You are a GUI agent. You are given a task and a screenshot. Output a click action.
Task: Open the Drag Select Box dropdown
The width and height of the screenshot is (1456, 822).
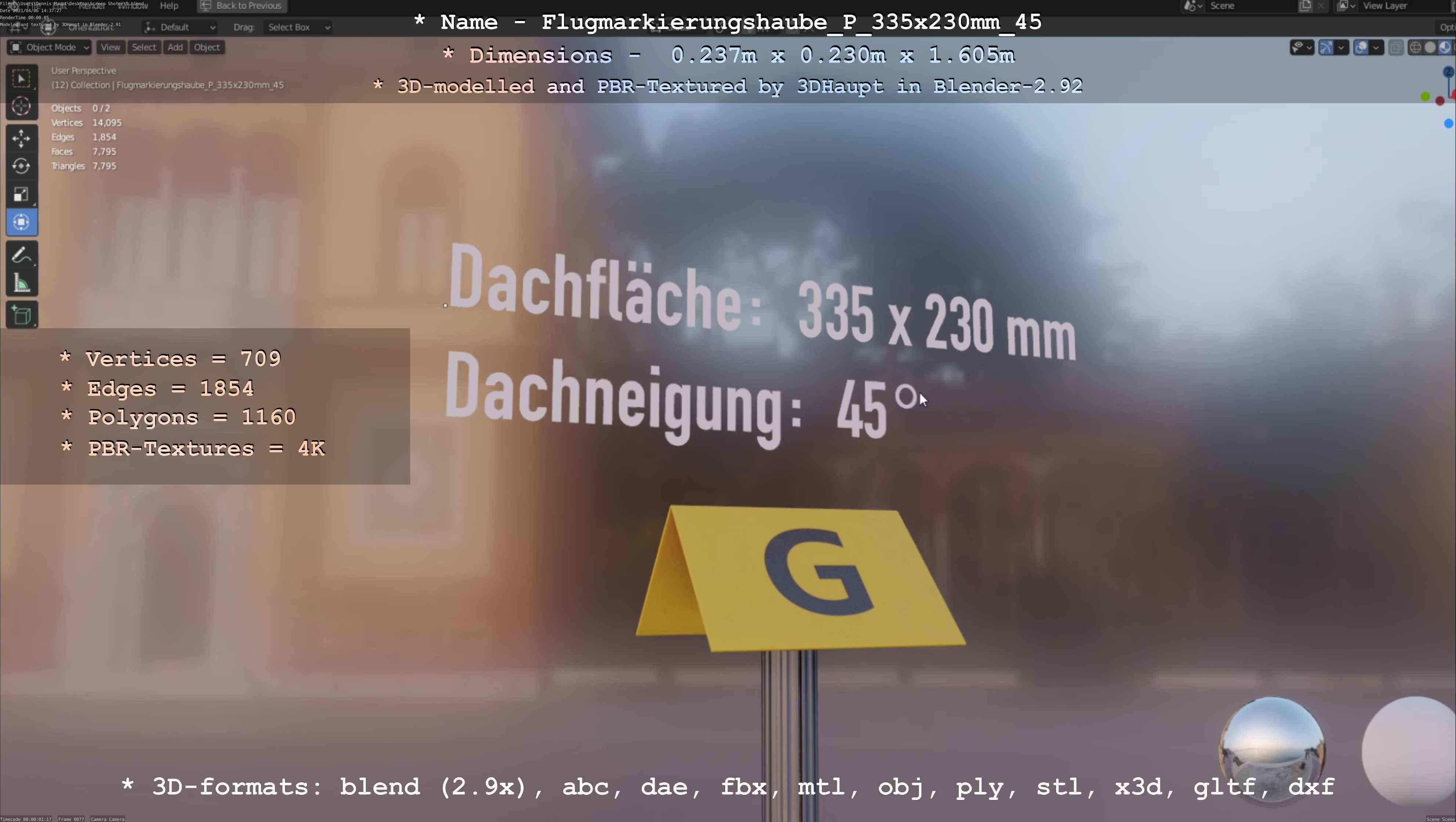pos(298,27)
